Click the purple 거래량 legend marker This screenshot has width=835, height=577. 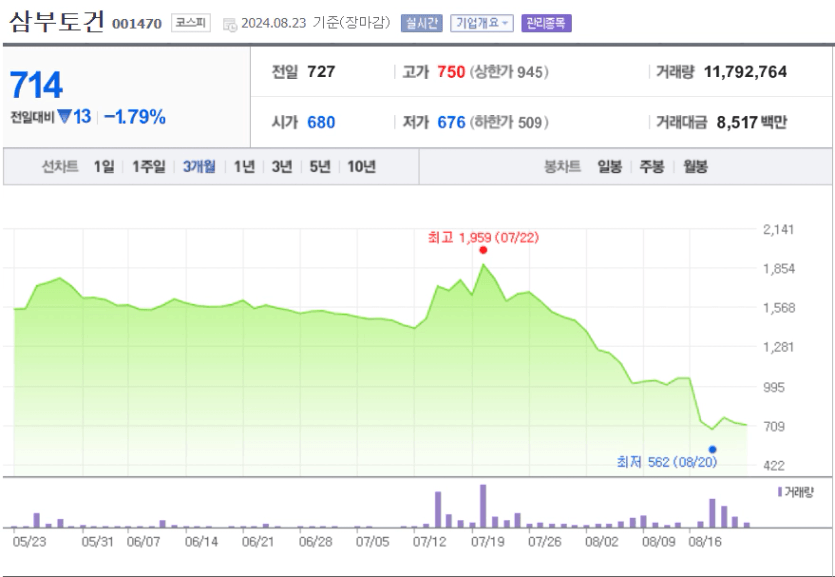click(x=780, y=492)
